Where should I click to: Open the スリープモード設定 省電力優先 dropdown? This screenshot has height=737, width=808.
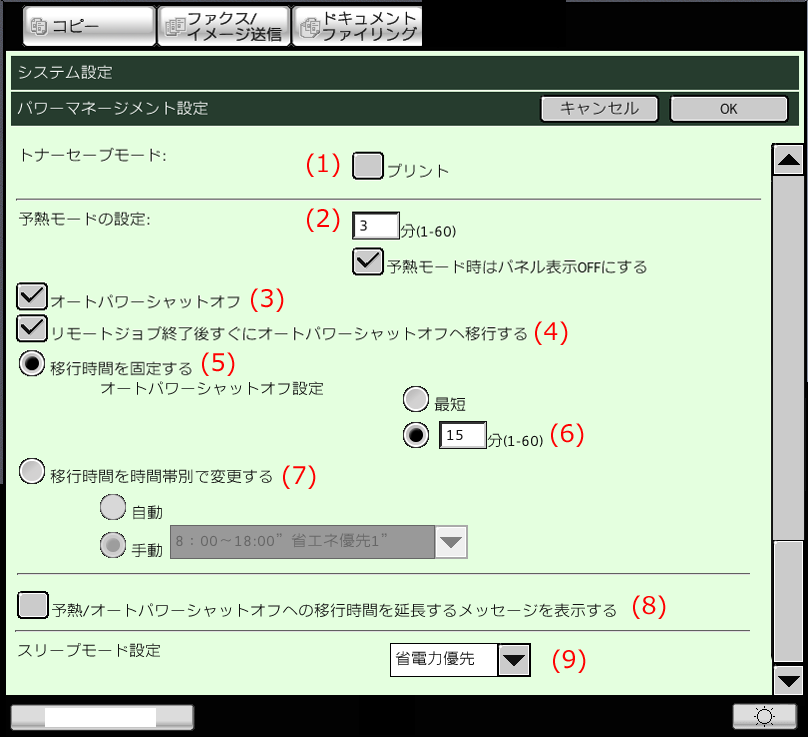(x=513, y=659)
